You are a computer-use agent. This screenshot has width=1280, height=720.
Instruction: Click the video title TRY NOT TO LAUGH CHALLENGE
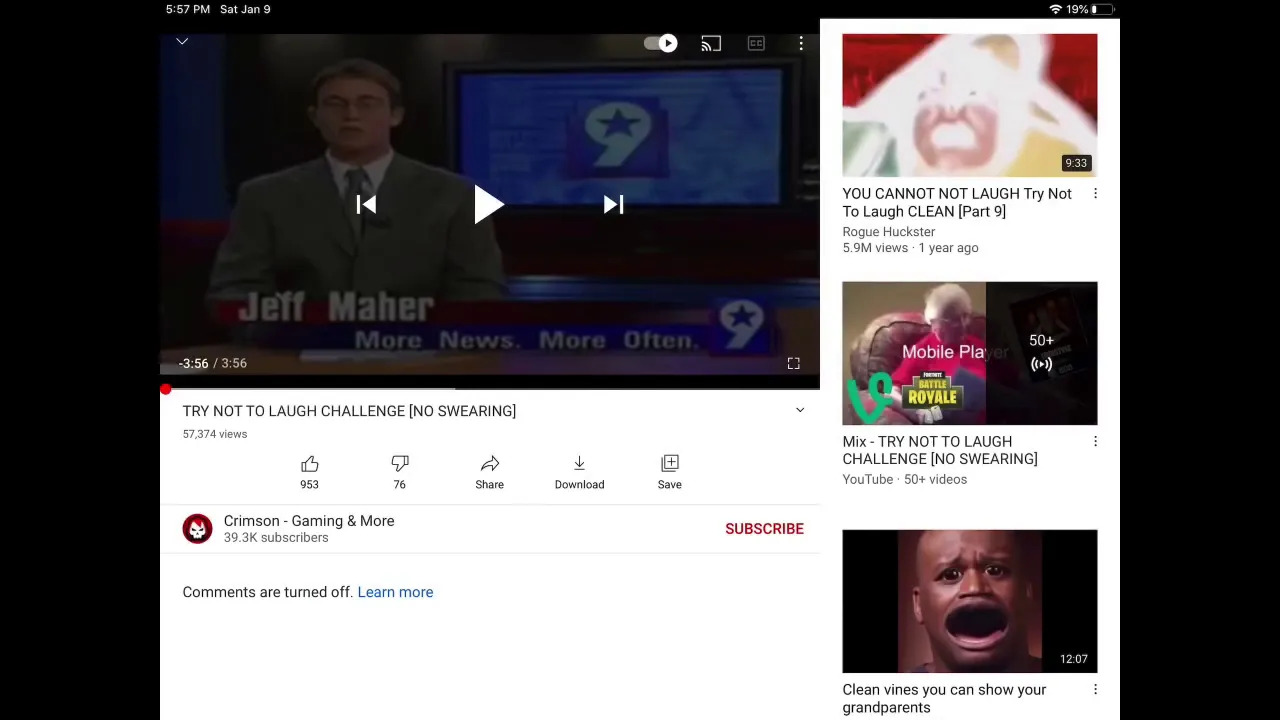coord(349,411)
